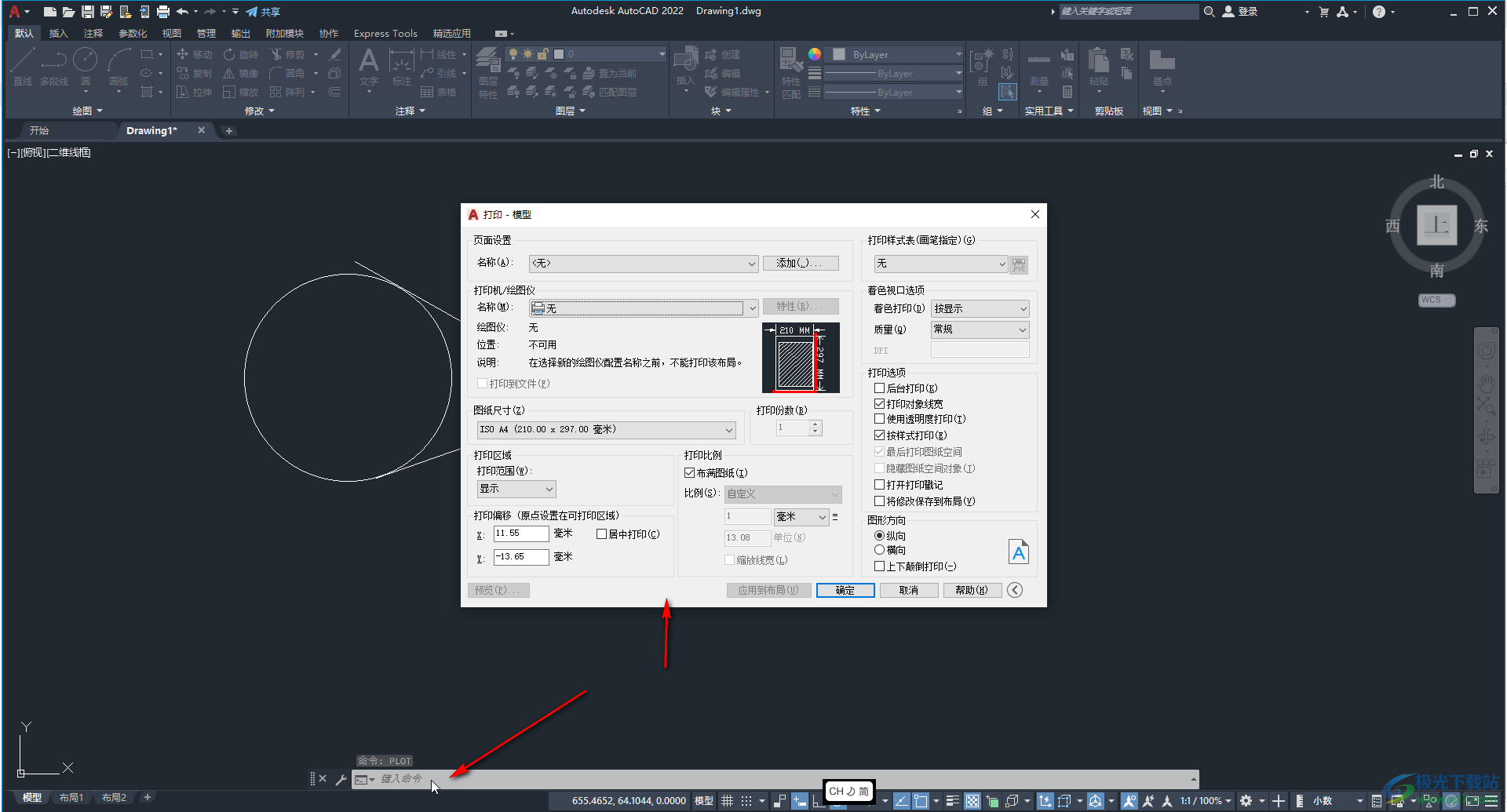Toggle Plot with plot styles (按样式打印) checkbox

click(x=880, y=435)
